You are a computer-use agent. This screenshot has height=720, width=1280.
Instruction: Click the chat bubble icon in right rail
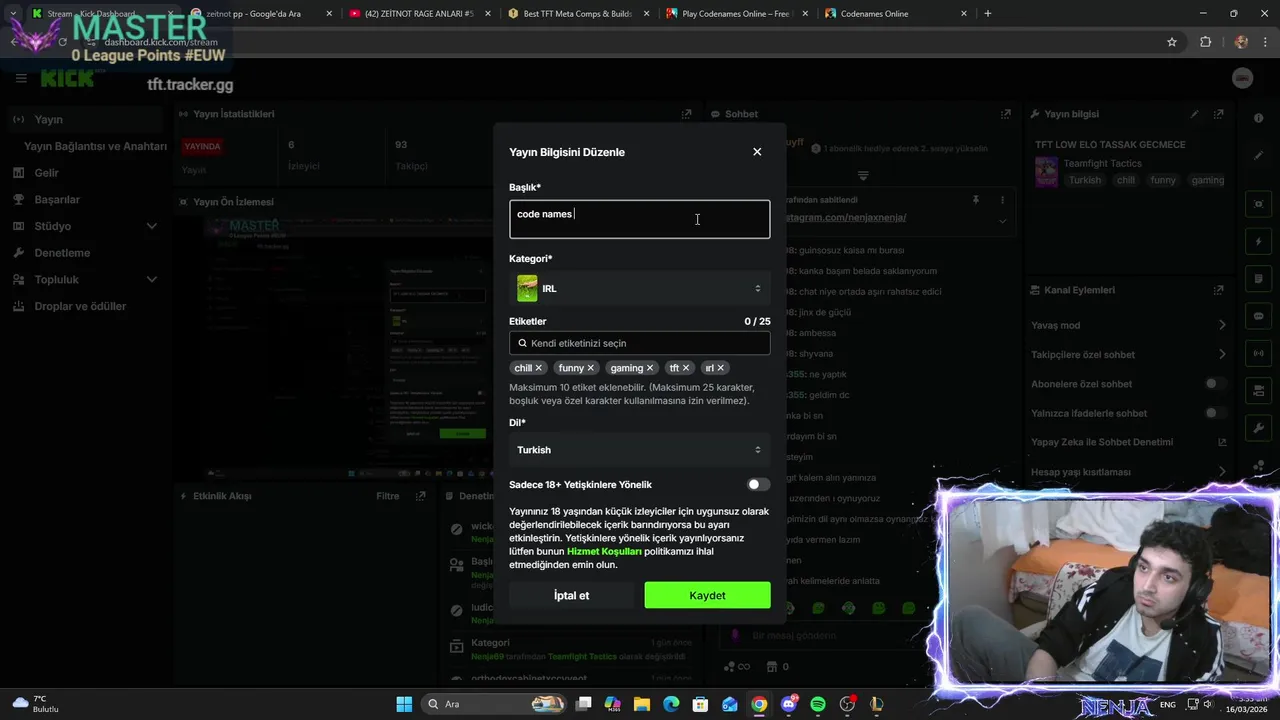(1258, 316)
